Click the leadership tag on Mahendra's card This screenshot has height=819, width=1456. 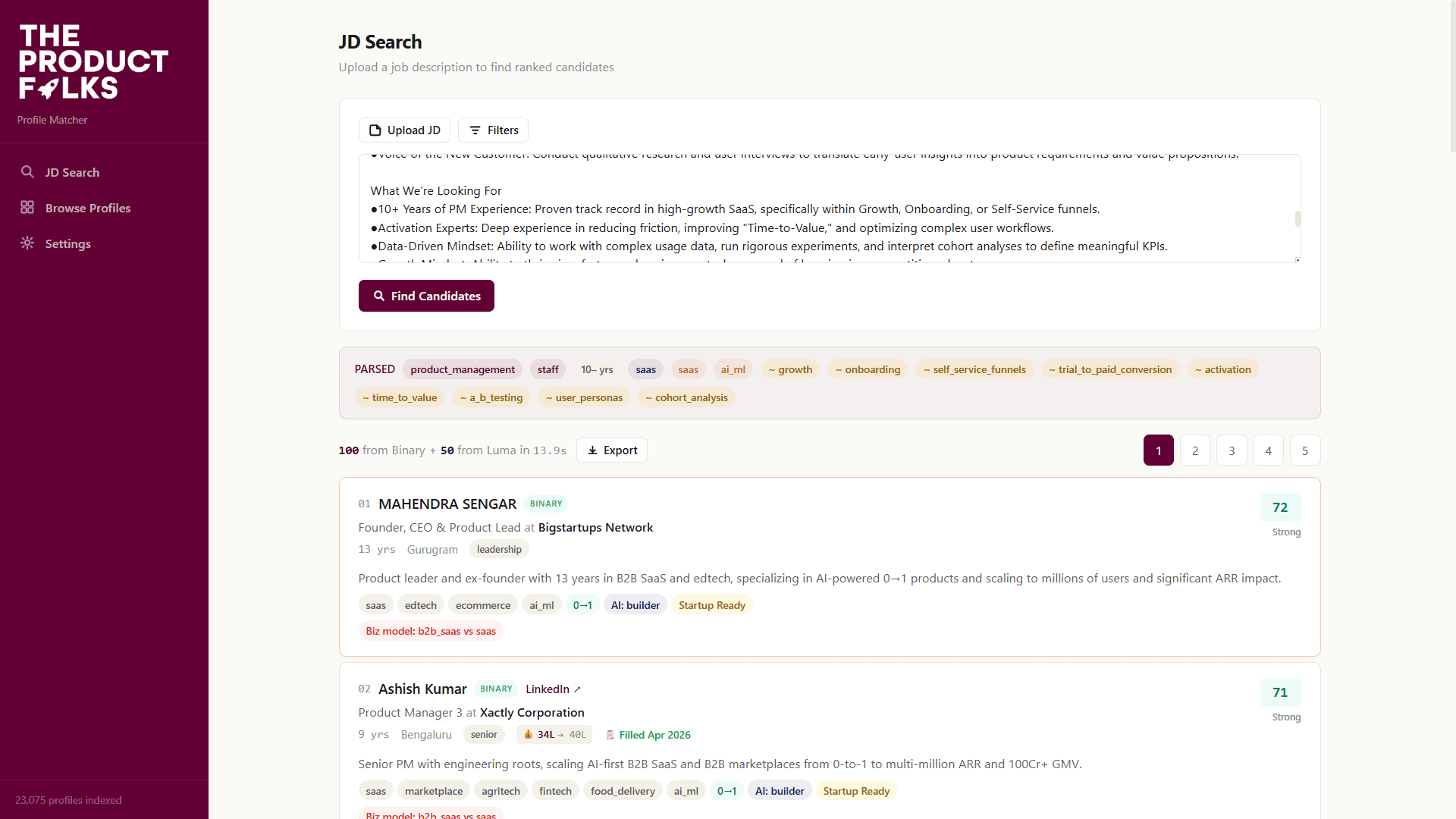tap(499, 549)
